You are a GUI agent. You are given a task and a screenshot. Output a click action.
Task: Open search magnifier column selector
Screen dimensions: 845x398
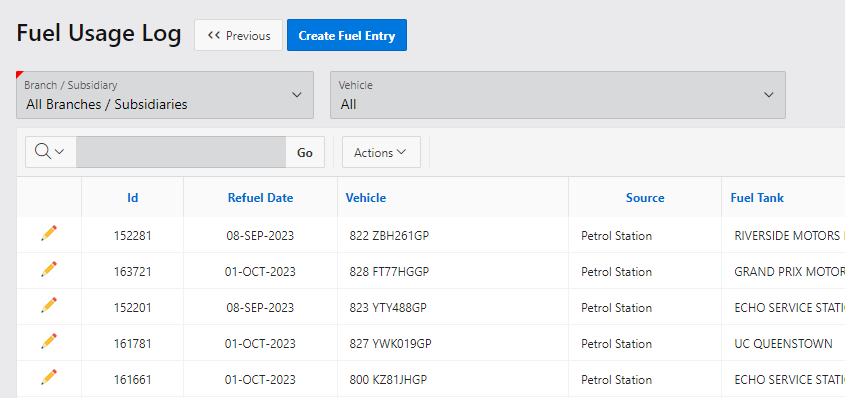click(50, 152)
